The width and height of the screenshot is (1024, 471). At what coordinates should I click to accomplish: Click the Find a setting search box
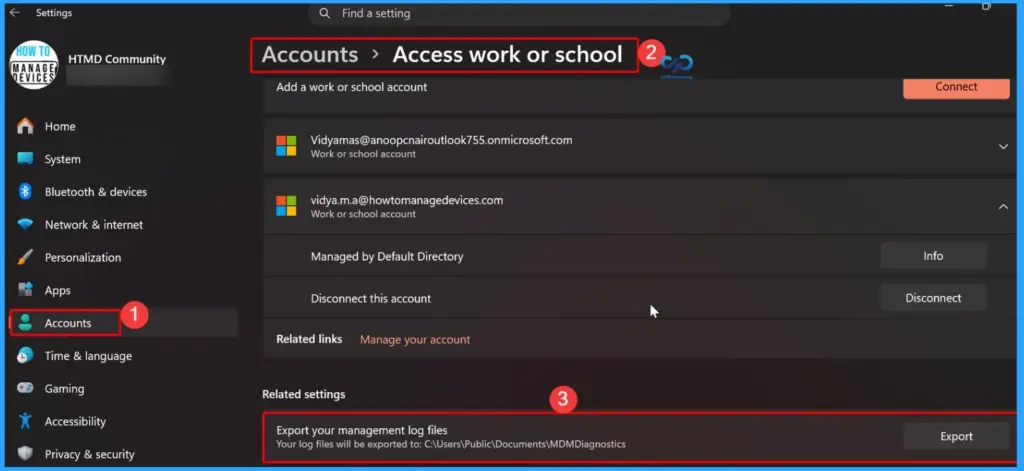(x=519, y=13)
